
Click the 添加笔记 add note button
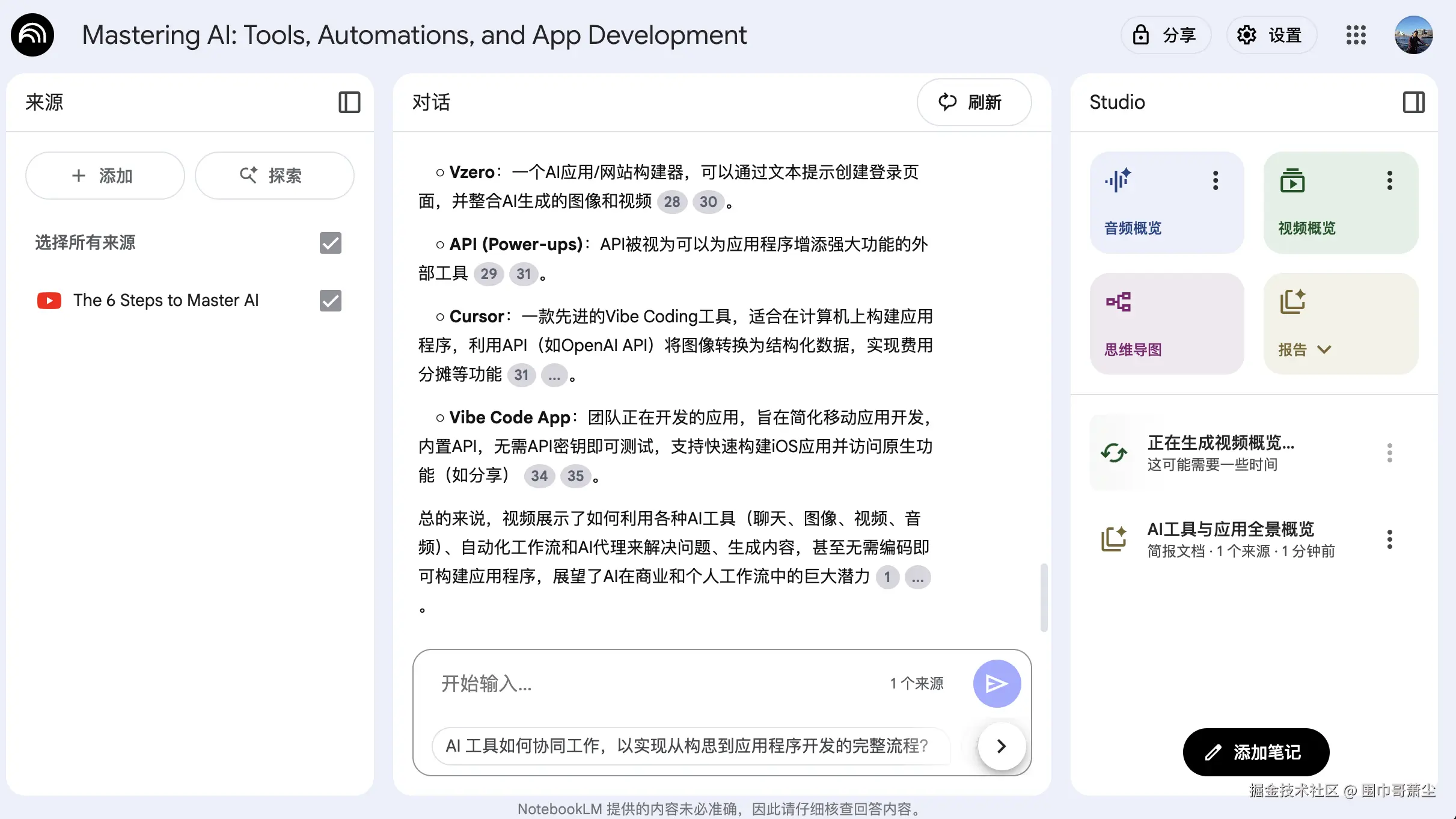coord(1256,752)
